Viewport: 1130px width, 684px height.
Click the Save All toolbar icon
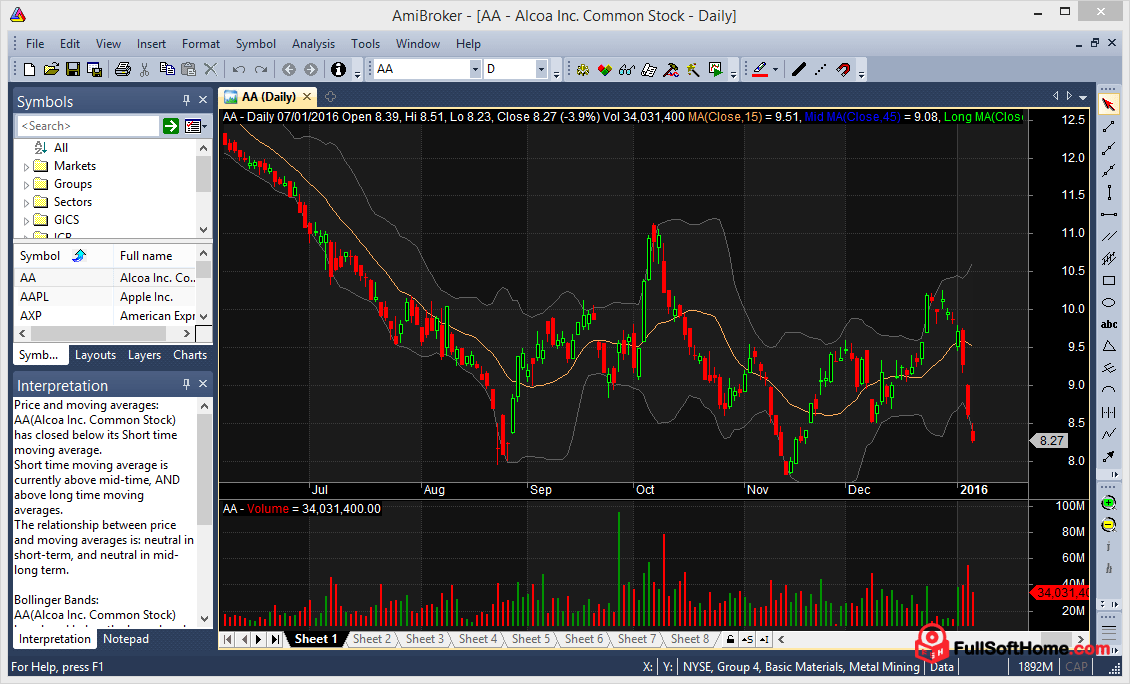coord(94,69)
